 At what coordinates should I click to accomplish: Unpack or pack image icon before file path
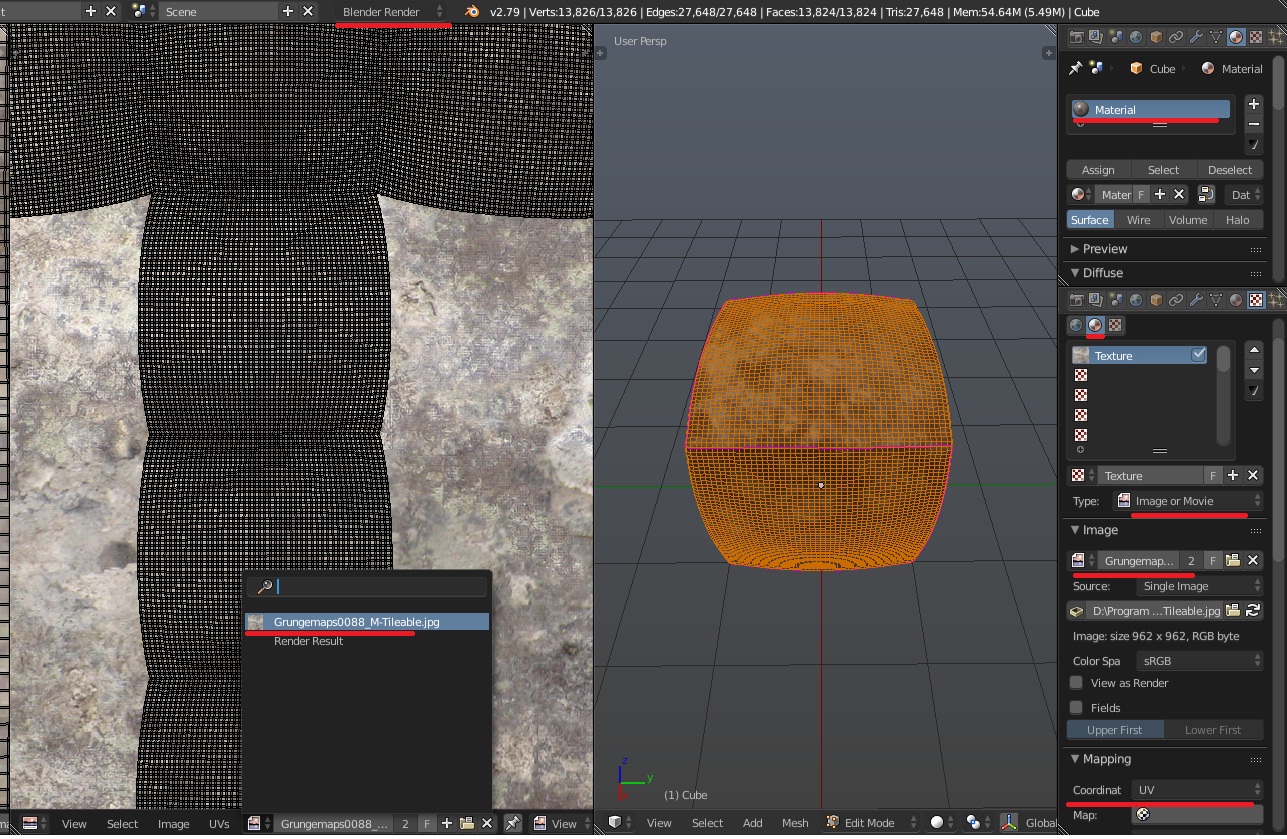coord(1076,610)
